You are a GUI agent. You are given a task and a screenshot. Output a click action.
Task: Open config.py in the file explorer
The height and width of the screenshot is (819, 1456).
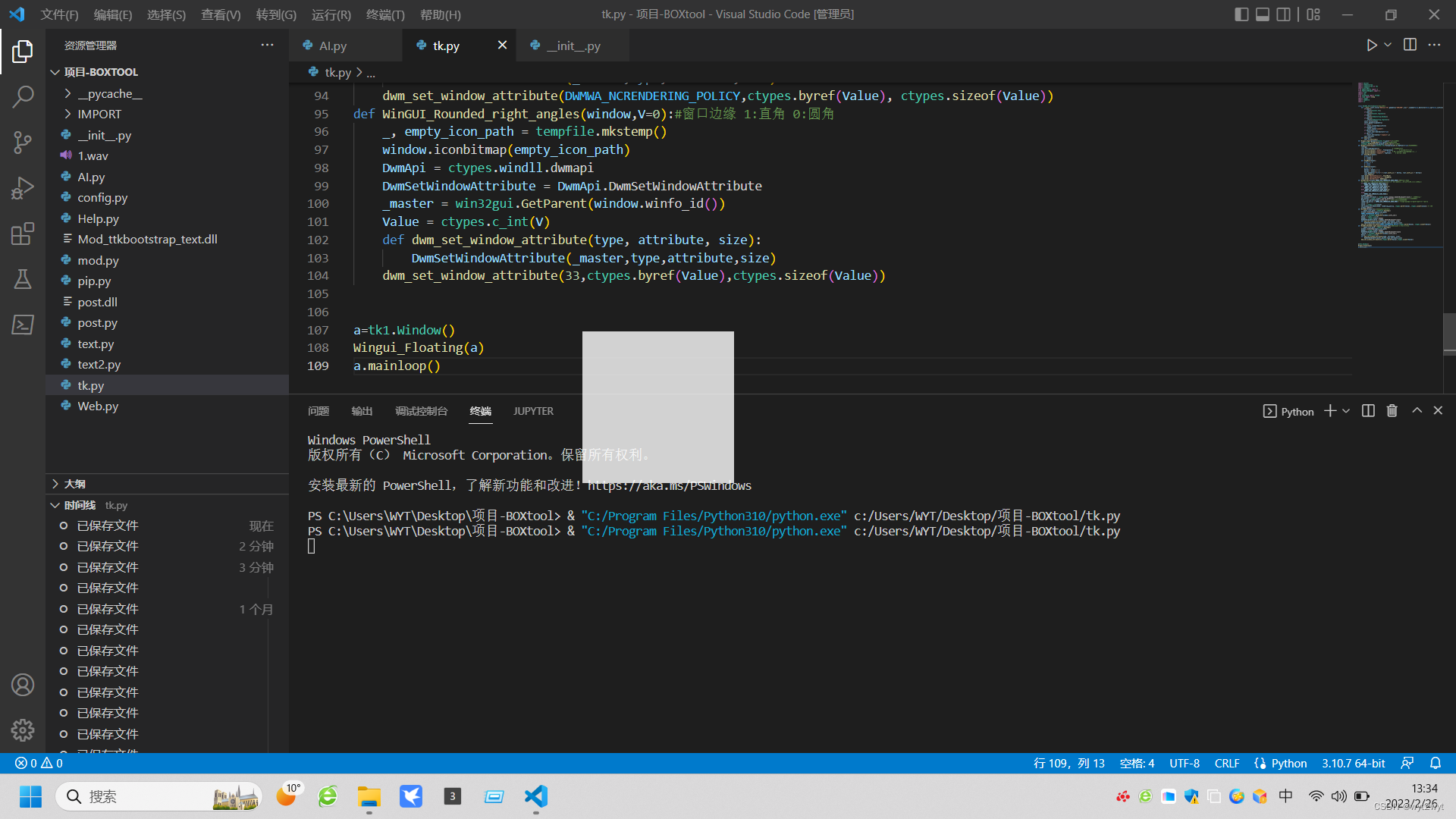(102, 197)
